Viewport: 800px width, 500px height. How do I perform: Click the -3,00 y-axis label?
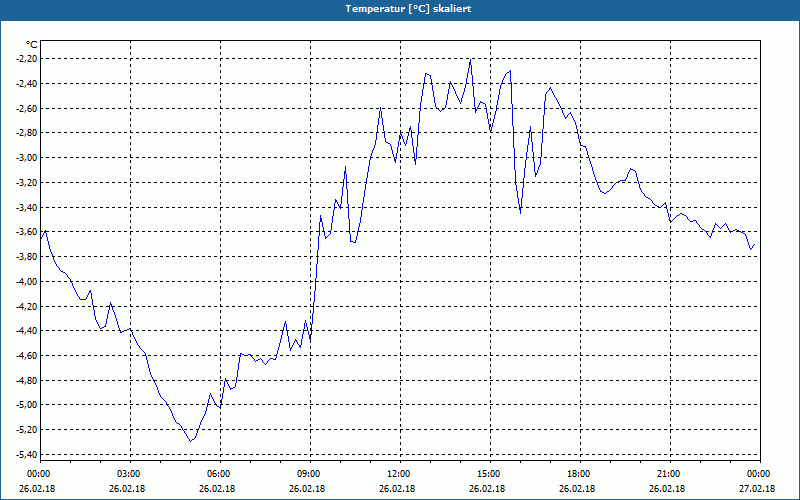coord(27,158)
